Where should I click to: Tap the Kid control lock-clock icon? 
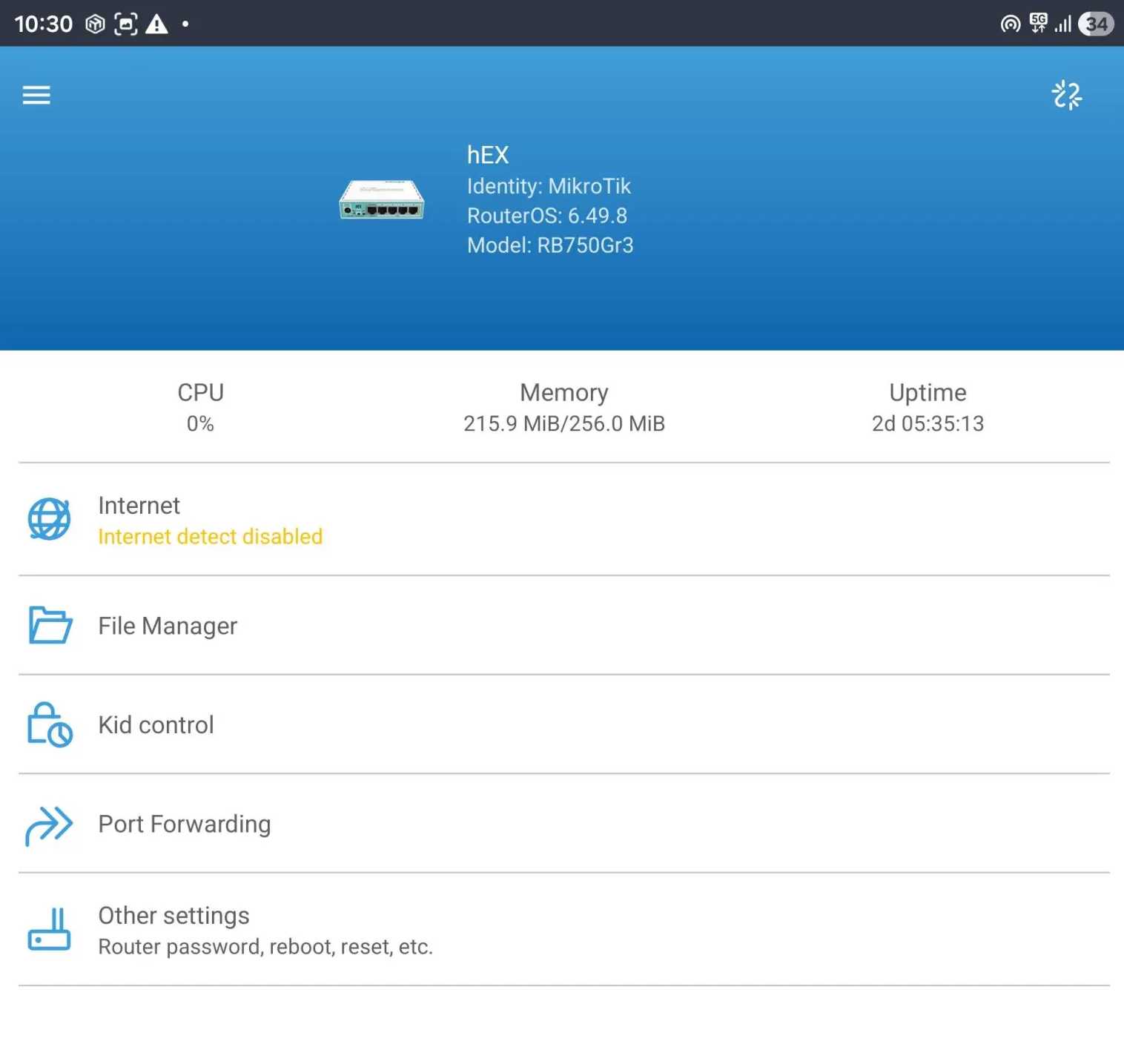pos(50,724)
